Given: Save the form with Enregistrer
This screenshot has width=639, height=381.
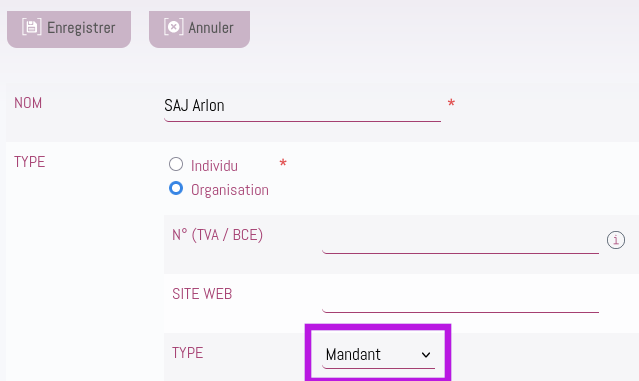Looking at the screenshot, I should click(x=69, y=29).
